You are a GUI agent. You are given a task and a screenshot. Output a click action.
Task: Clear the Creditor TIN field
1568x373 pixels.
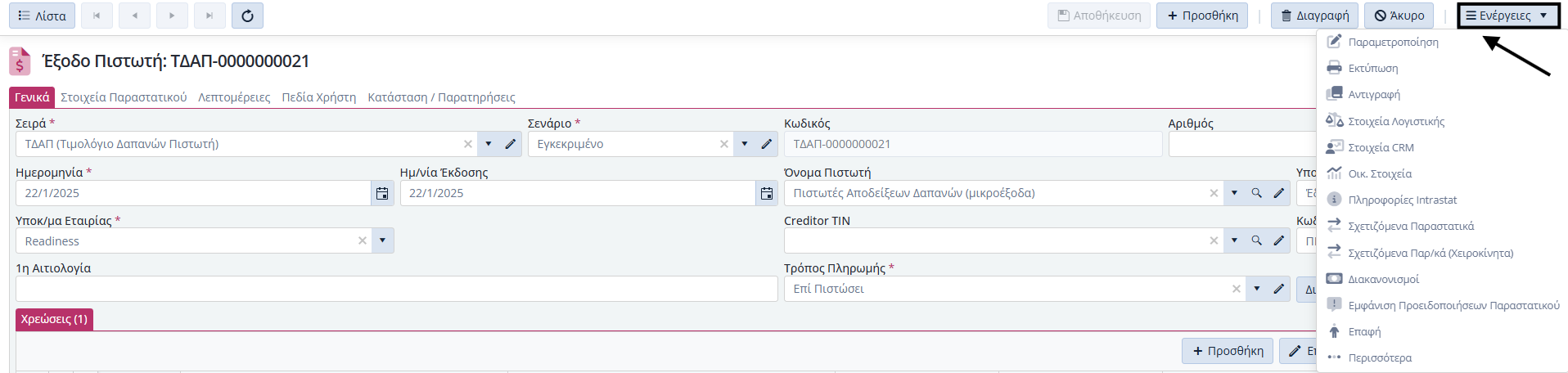1214,240
